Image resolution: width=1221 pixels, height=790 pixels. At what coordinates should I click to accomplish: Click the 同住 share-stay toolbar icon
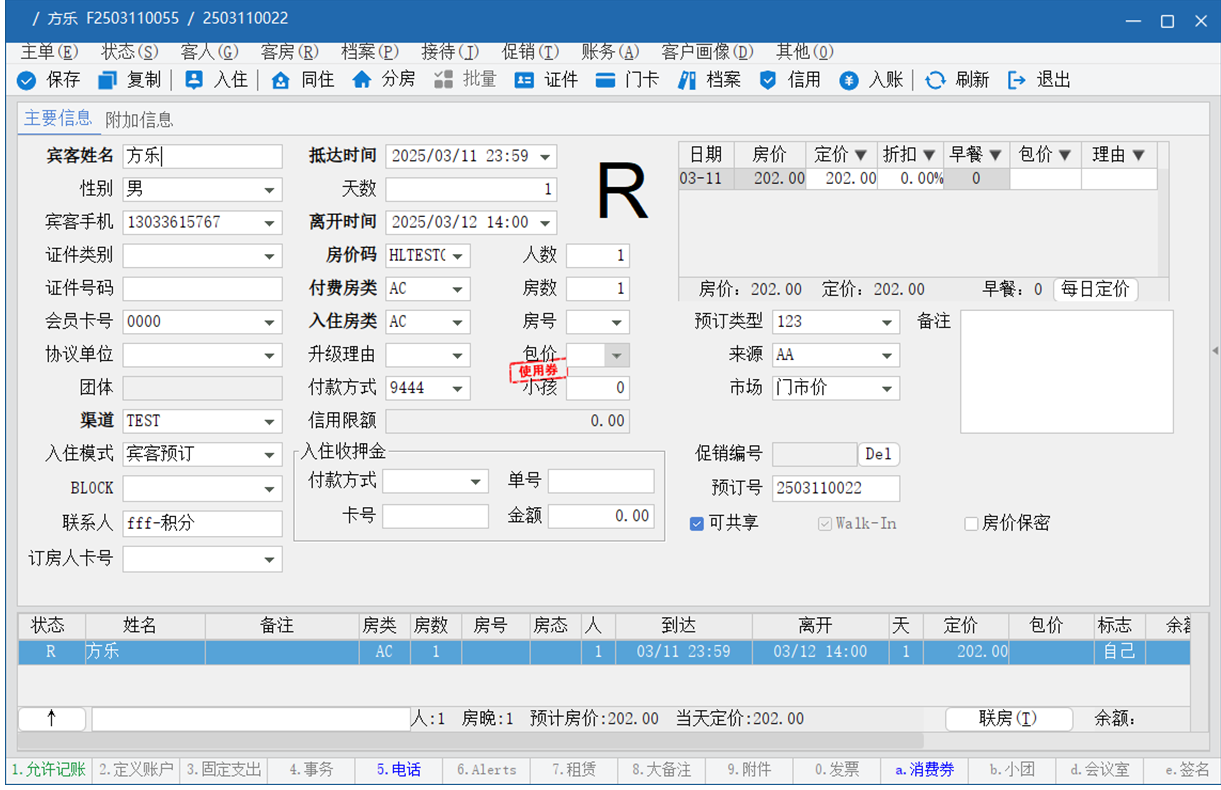click(x=281, y=80)
